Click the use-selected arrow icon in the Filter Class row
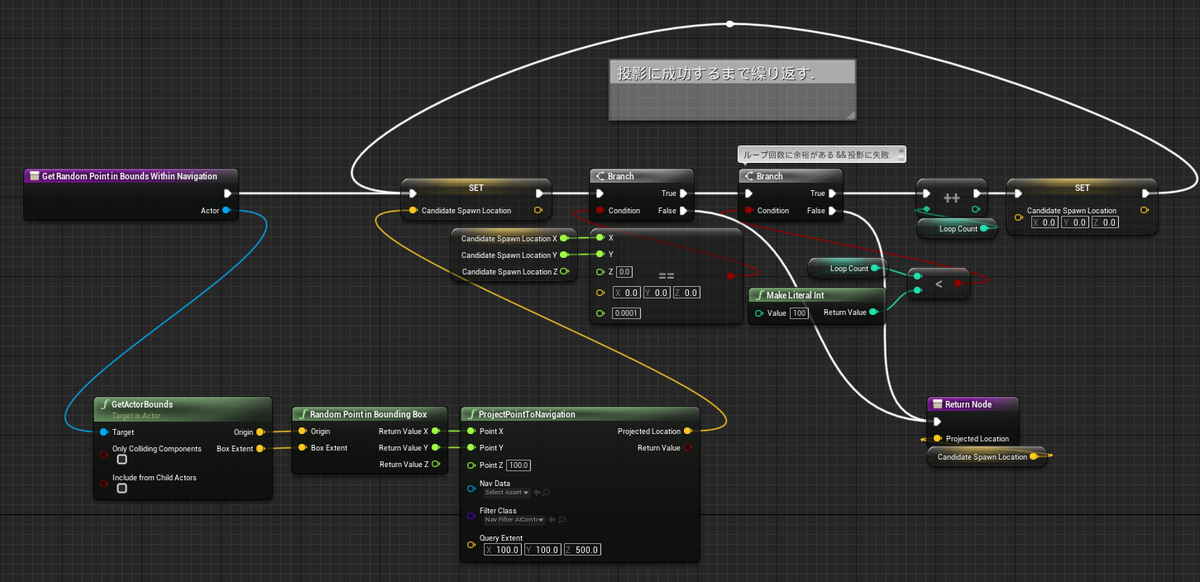The width and height of the screenshot is (1200, 582). [x=552, y=520]
